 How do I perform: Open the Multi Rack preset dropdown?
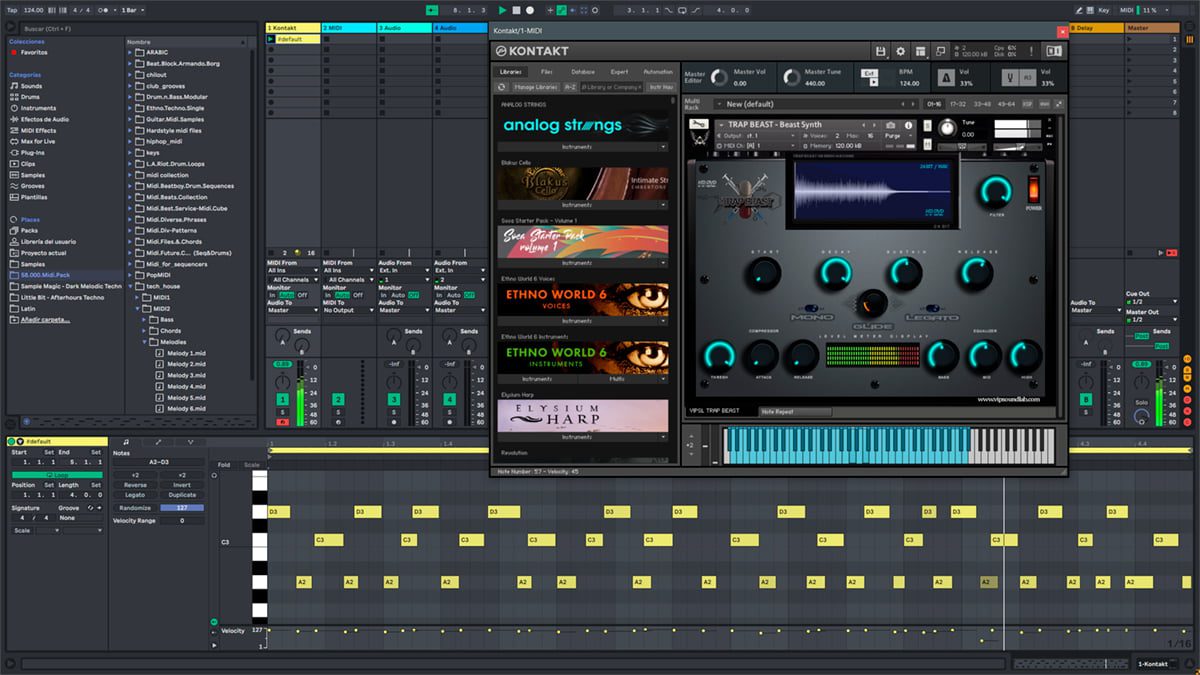[817, 104]
